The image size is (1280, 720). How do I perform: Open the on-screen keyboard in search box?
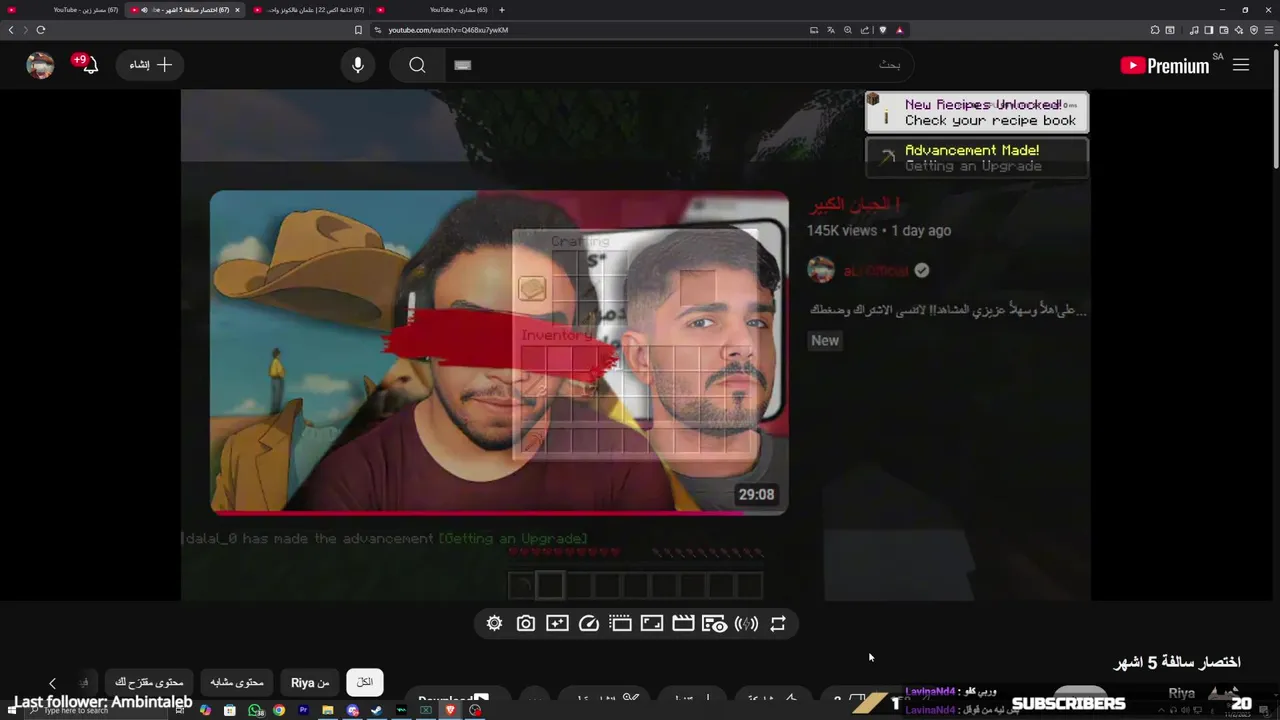(x=462, y=65)
